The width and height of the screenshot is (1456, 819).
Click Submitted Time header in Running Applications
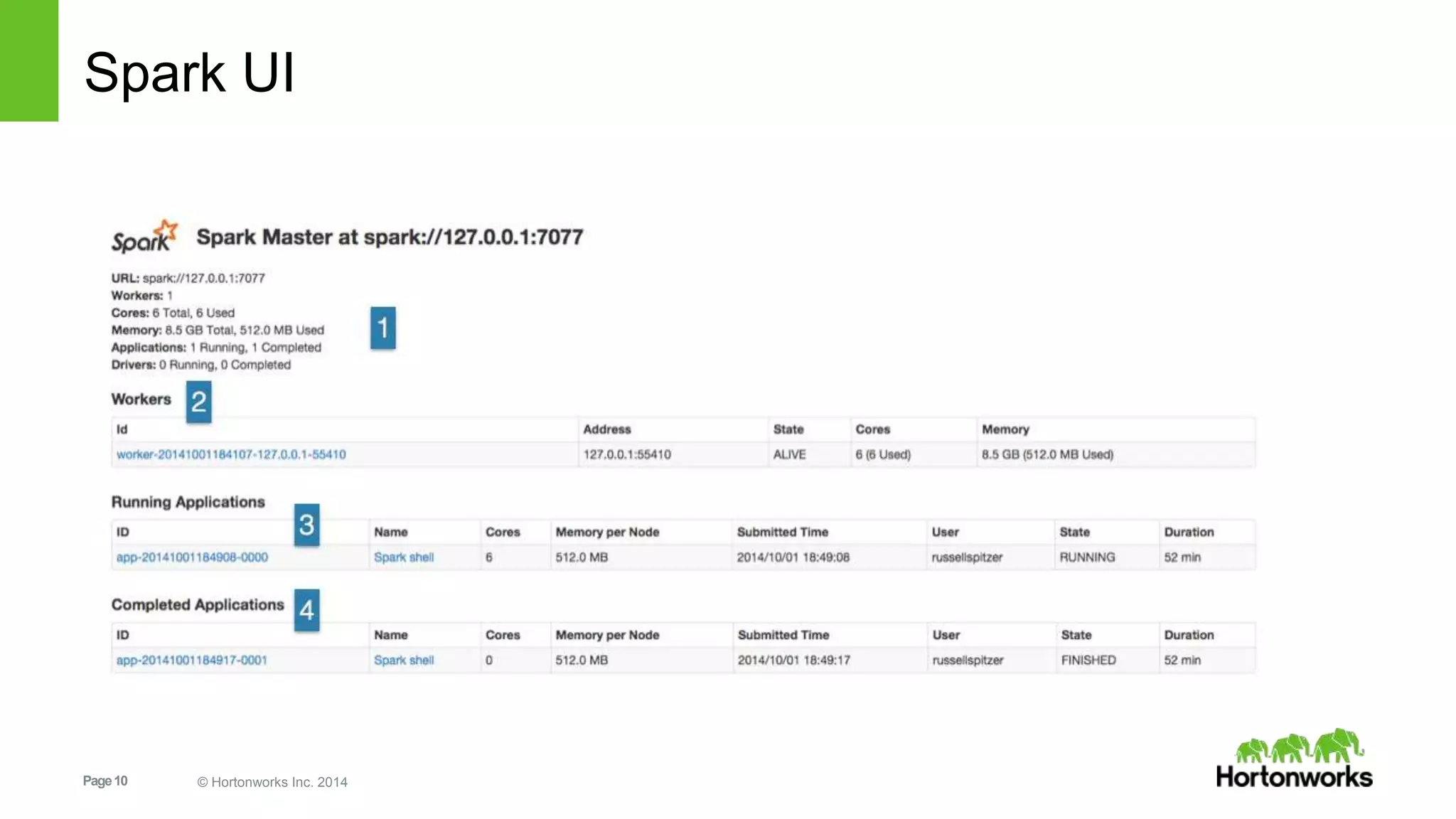click(x=783, y=532)
